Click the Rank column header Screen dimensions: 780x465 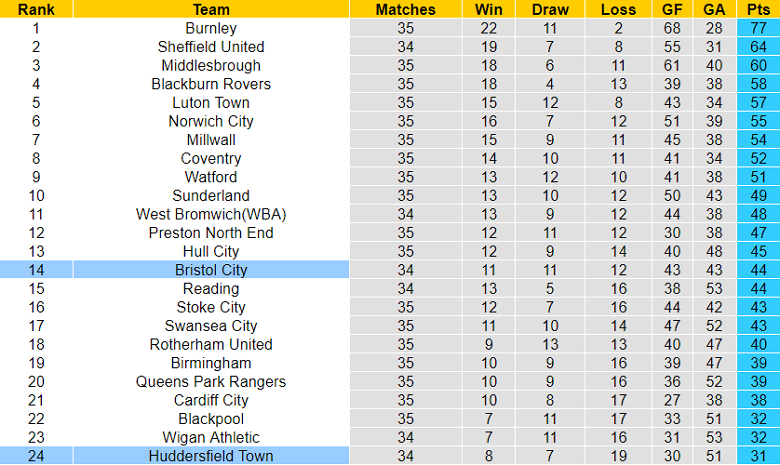36,9
